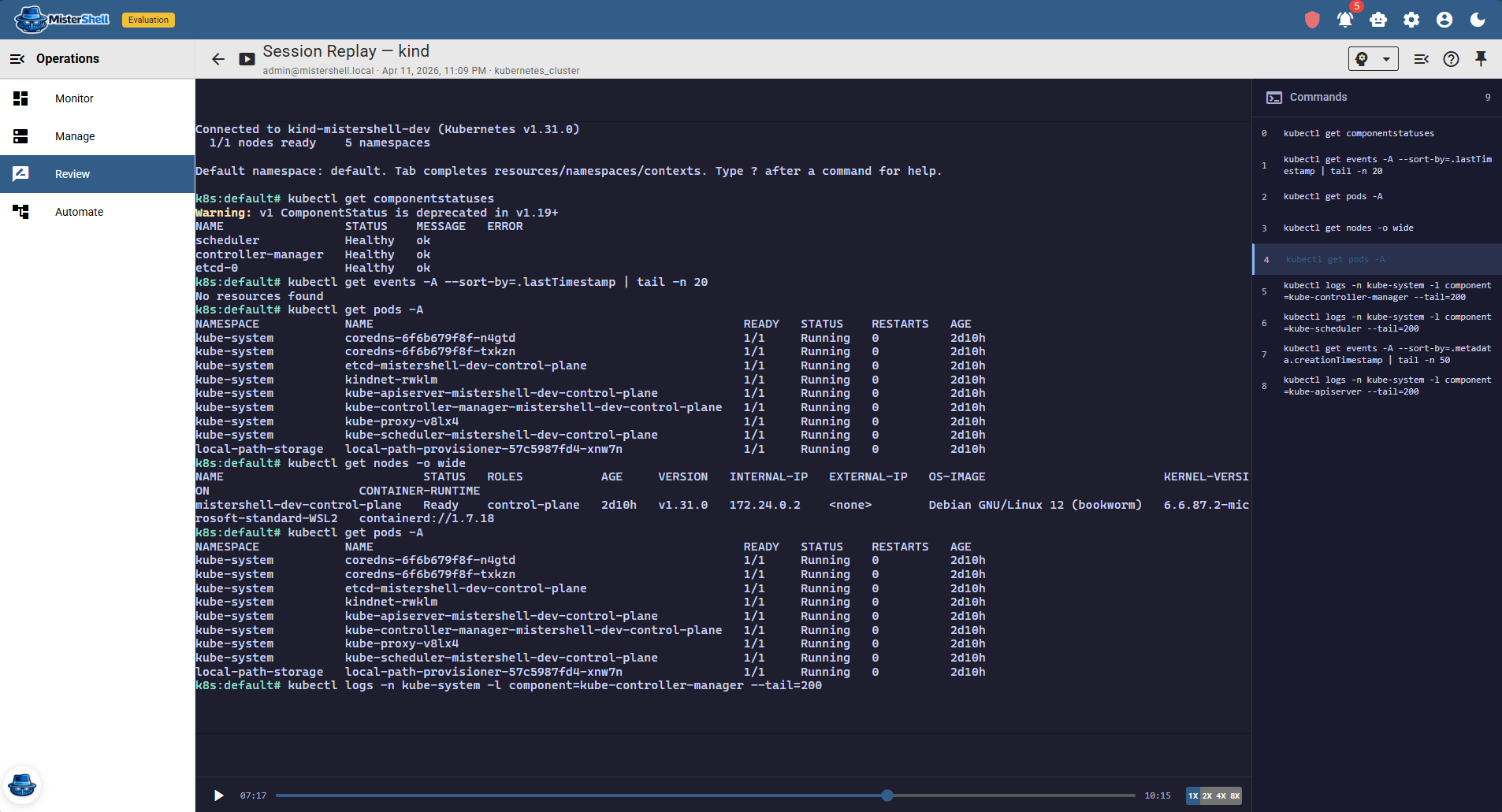Pin the panel with pushpin icon
Screen dimensions: 1502x812
click(1481, 59)
